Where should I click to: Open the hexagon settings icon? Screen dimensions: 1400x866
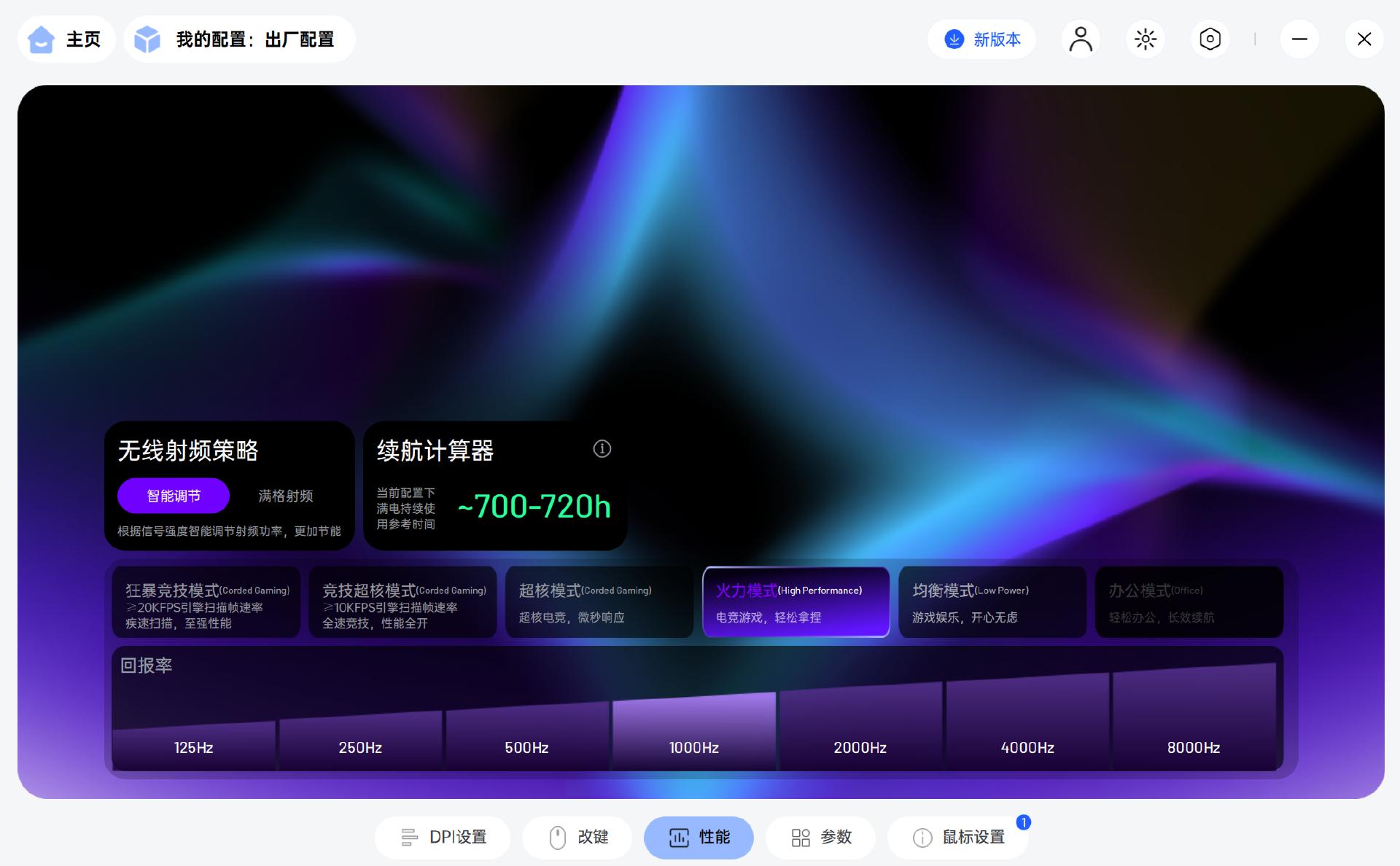point(1210,39)
